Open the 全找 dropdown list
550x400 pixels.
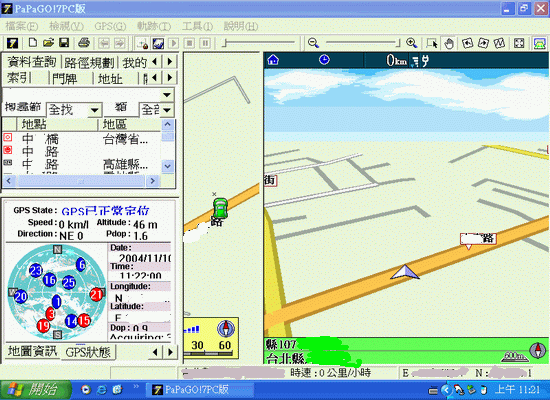(x=94, y=111)
